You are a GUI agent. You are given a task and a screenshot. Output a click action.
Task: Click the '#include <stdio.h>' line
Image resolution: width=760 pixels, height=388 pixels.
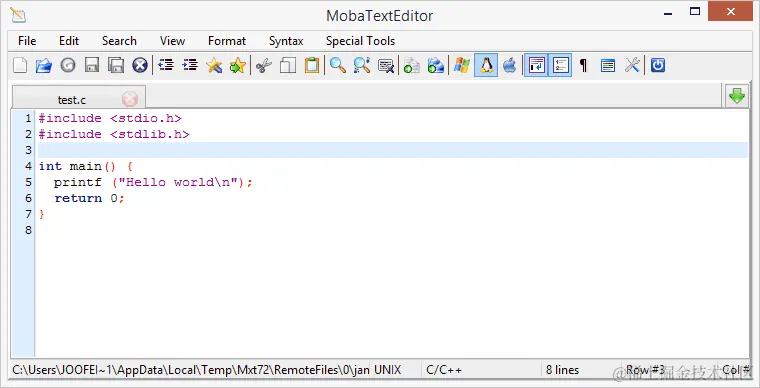(x=110, y=118)
